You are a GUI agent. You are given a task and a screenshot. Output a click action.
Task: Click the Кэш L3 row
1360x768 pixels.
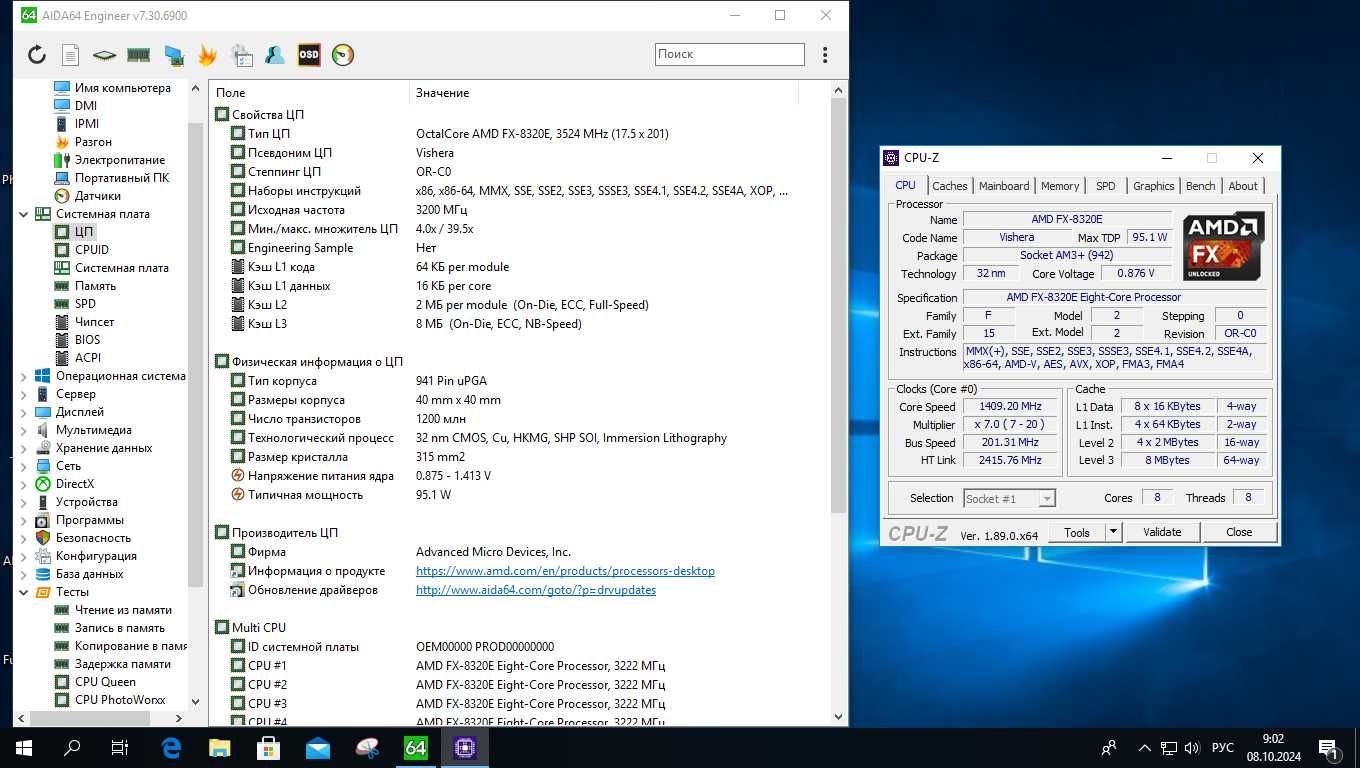[x=520, y=324]
